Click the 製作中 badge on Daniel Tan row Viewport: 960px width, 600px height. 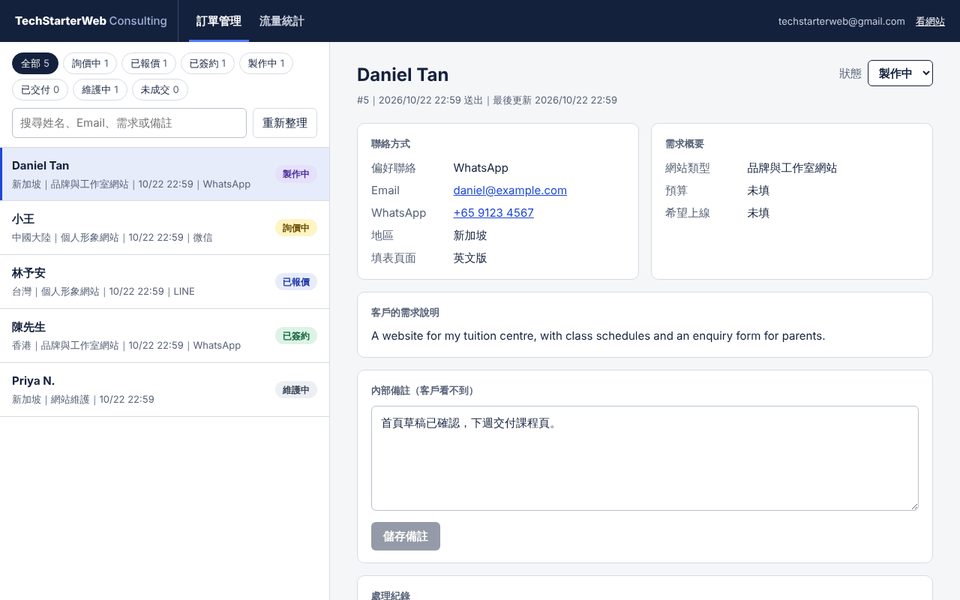click(296, 174)
